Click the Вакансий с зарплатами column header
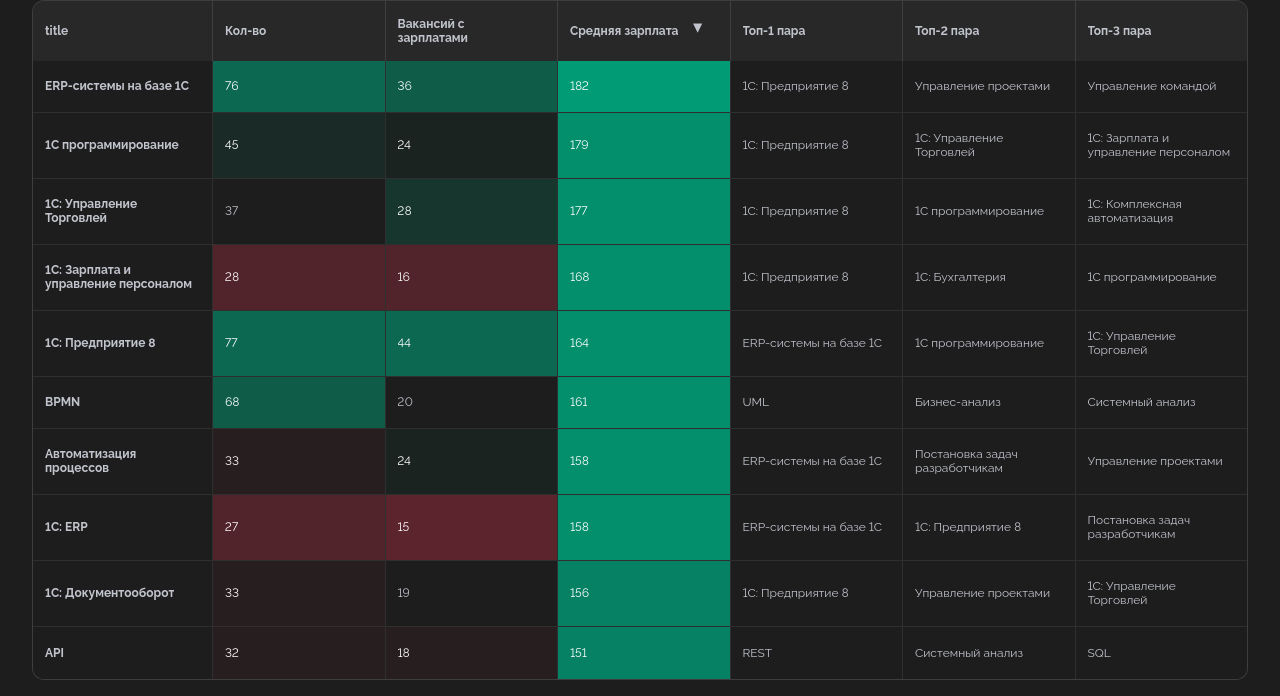Screen dimensions: 1280x696 tap(432, 31)
